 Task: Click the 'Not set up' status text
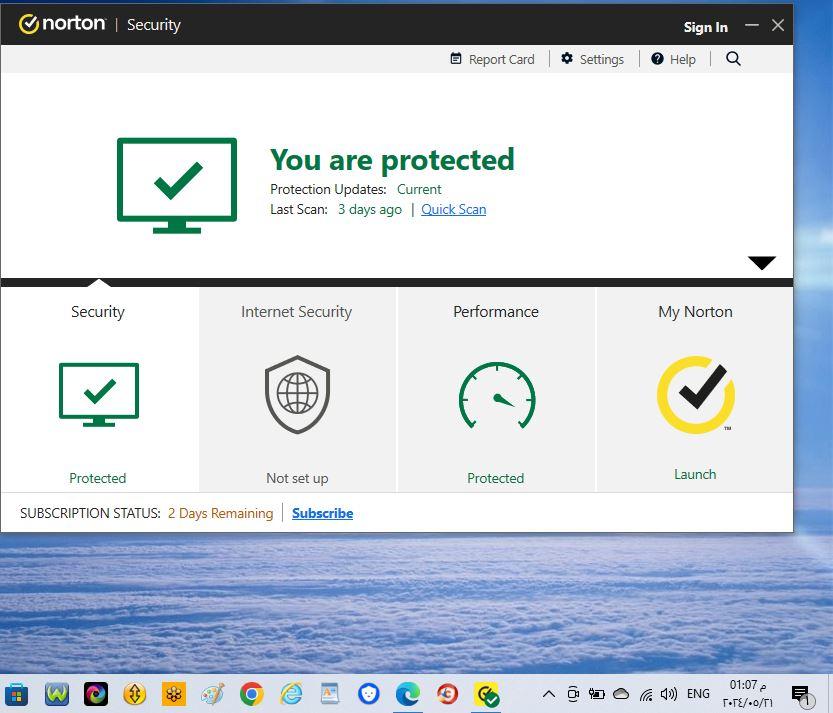[x=298, y=478]
